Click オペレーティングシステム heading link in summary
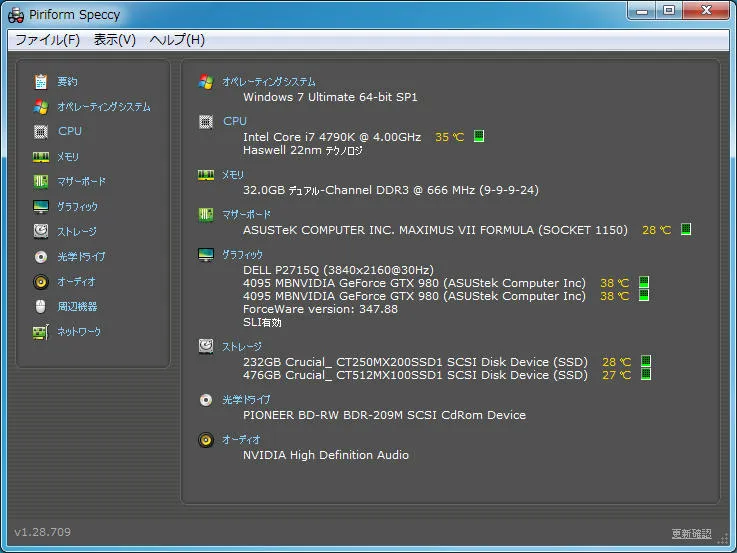737x553 pixels. (x=269, y=82)
